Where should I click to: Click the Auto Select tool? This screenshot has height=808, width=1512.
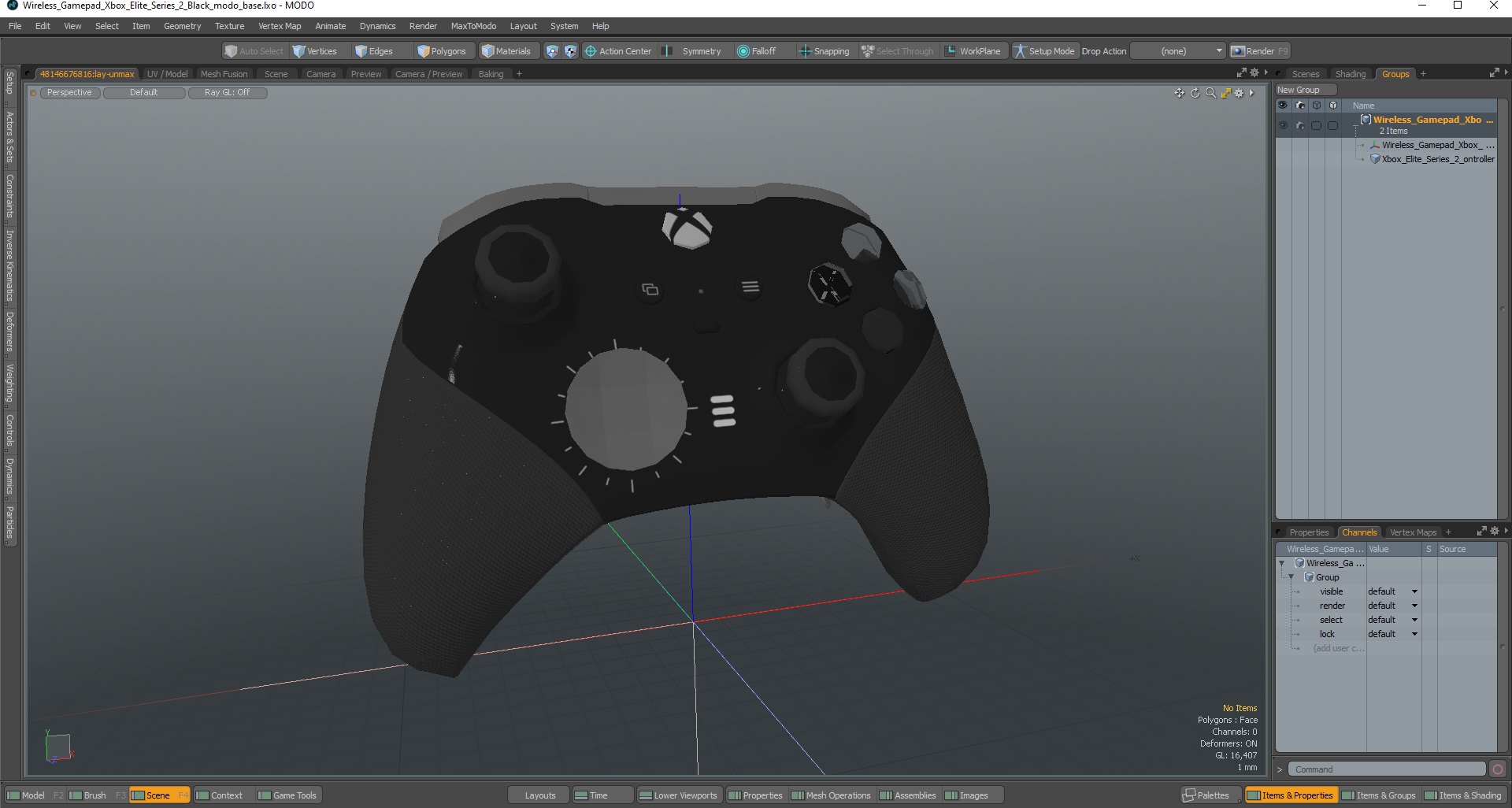pyautogui.click(x=254, y=51)
